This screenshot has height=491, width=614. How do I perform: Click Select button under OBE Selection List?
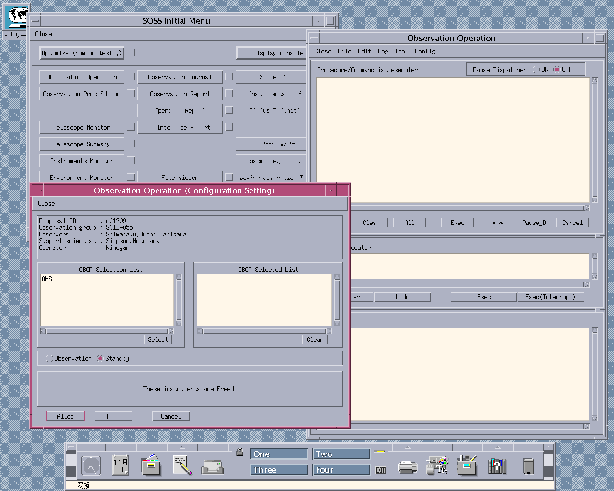tap(158, 339)
